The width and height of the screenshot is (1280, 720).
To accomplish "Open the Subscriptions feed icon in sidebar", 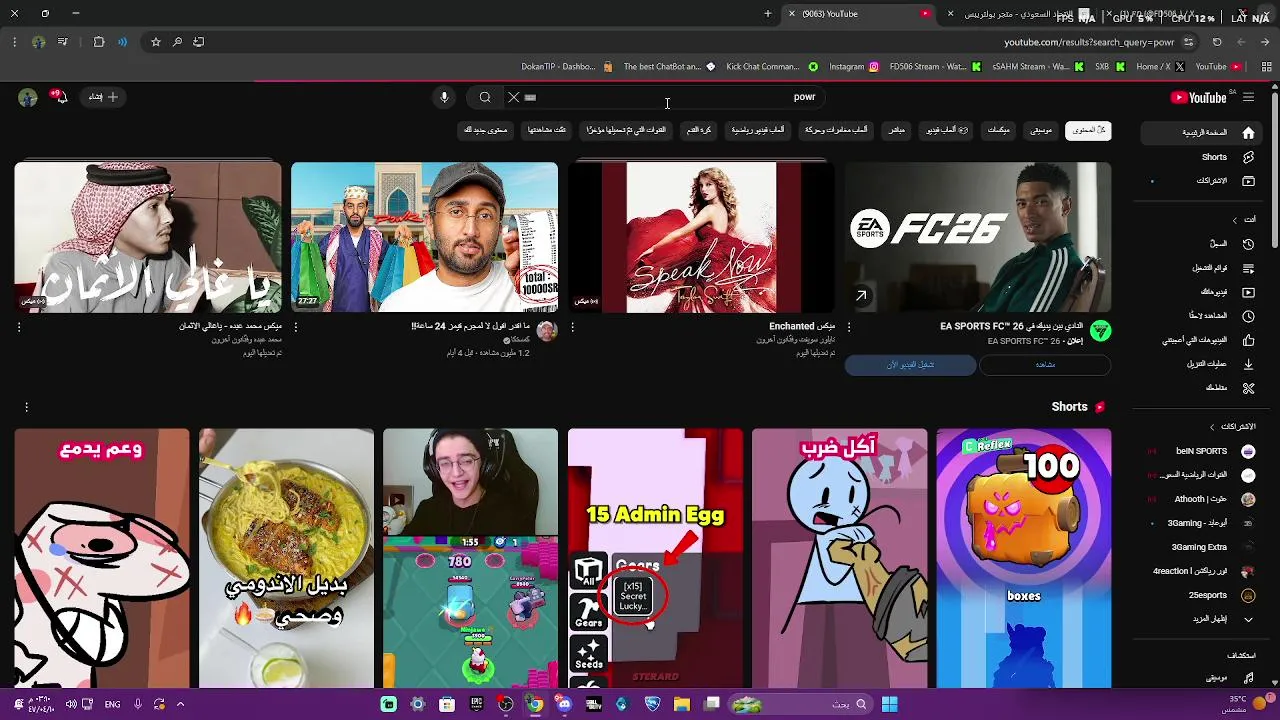I will [1248, 181].
